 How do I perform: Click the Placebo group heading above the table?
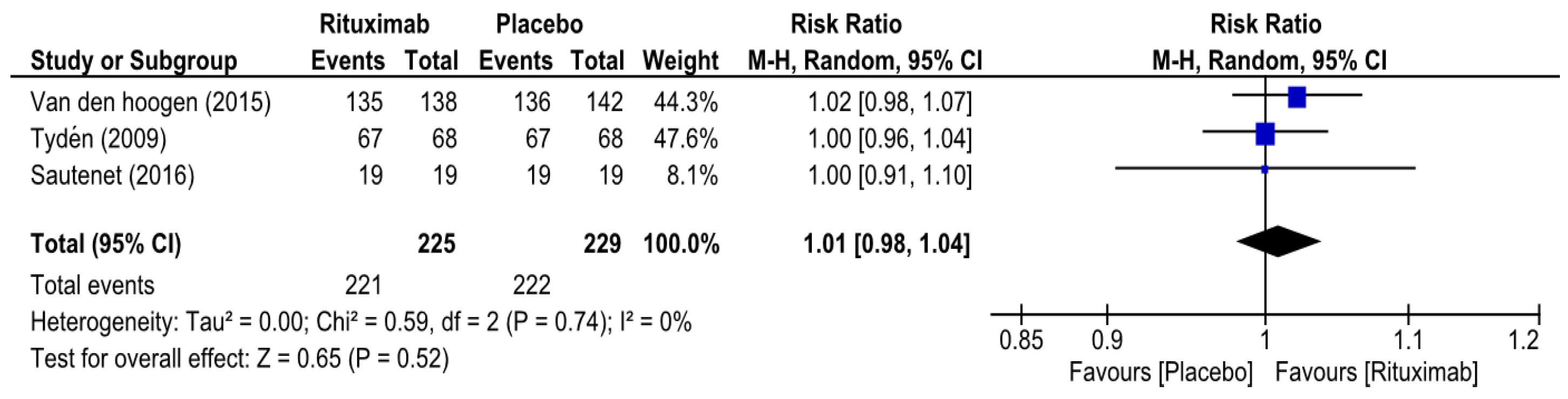[x=539, y=24]
